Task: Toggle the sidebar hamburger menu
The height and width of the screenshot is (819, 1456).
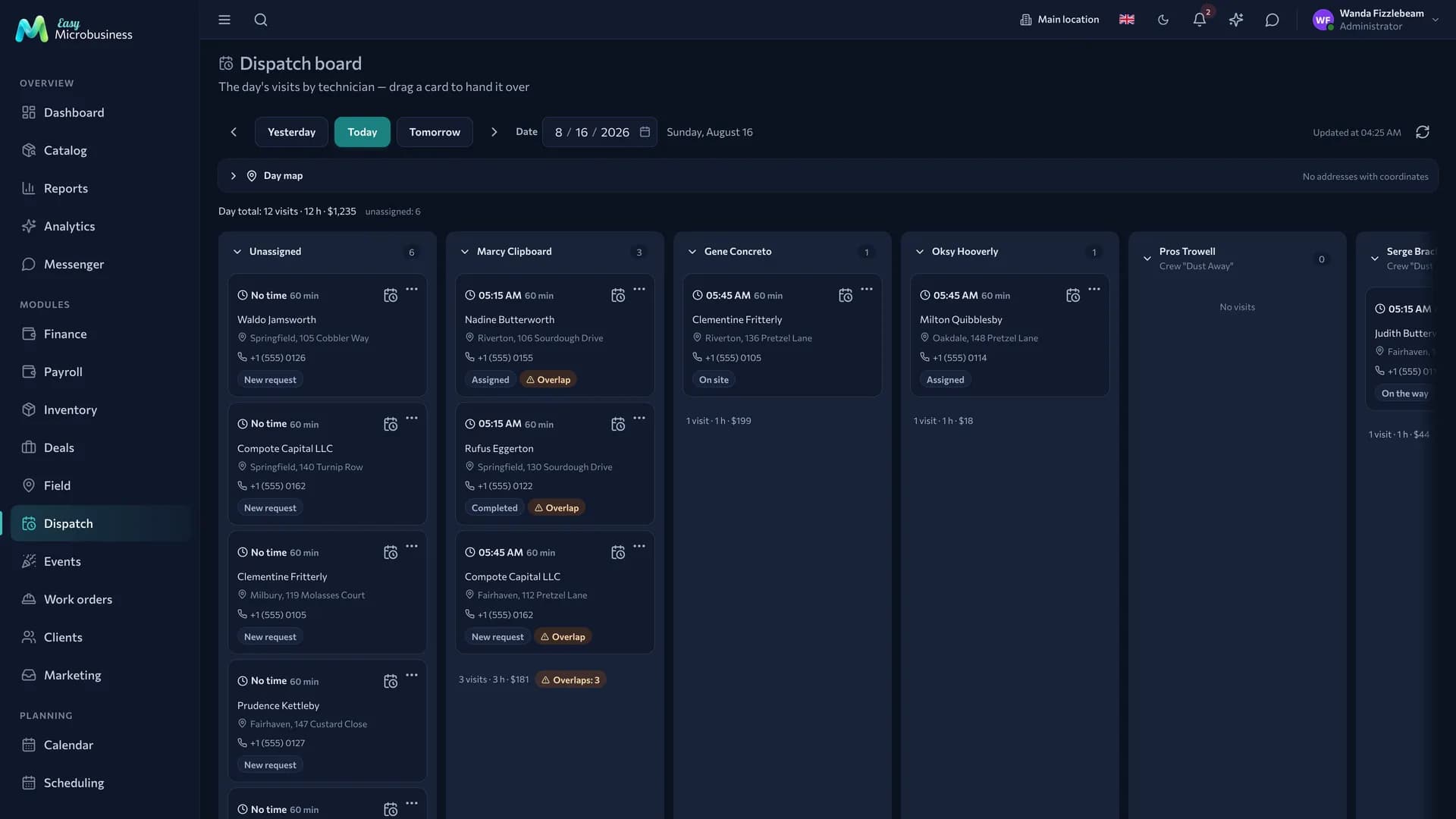Action: (x=224, y=20)
